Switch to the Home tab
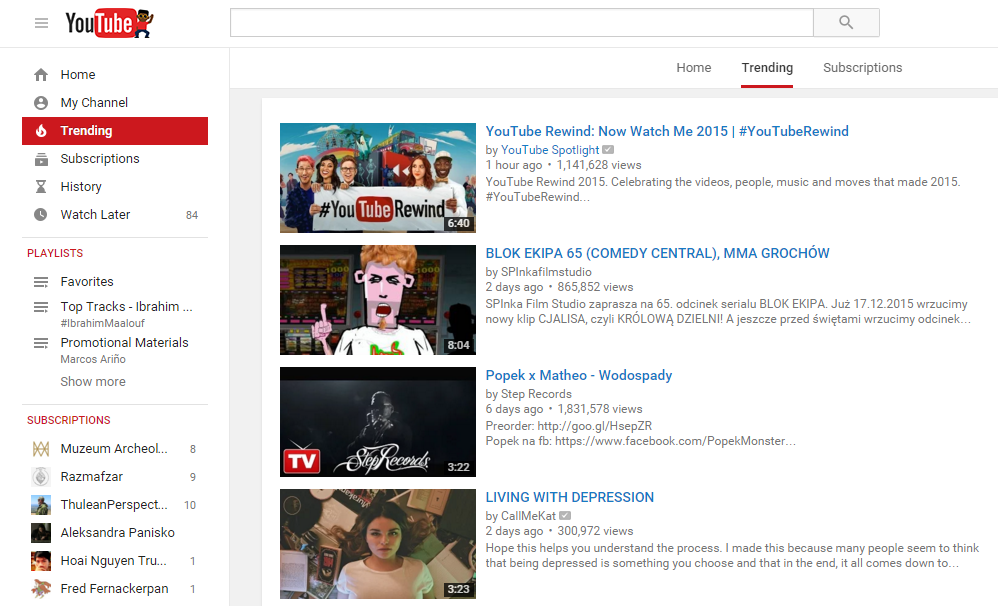Screen dimensions: 998x606 pyautogui.click(x=694, y=67)
